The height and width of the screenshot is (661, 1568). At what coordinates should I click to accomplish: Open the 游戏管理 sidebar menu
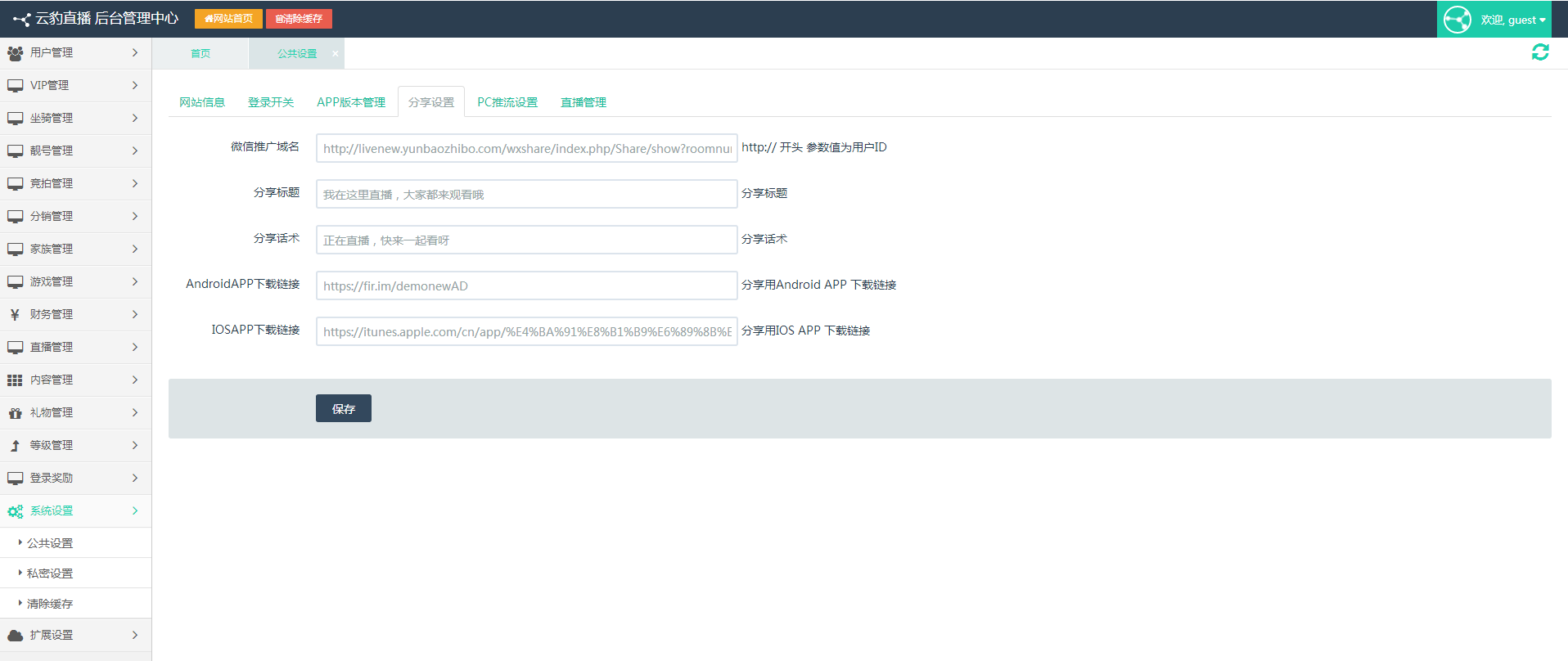75,281
